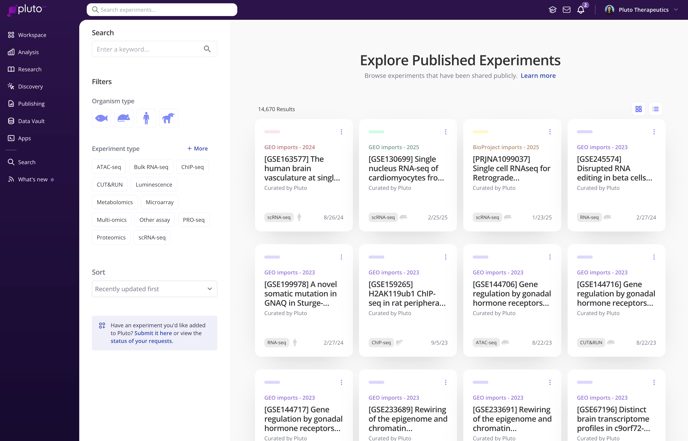
Task: Toggle the ATAC-seq filter chip
Action: [109, 167]
